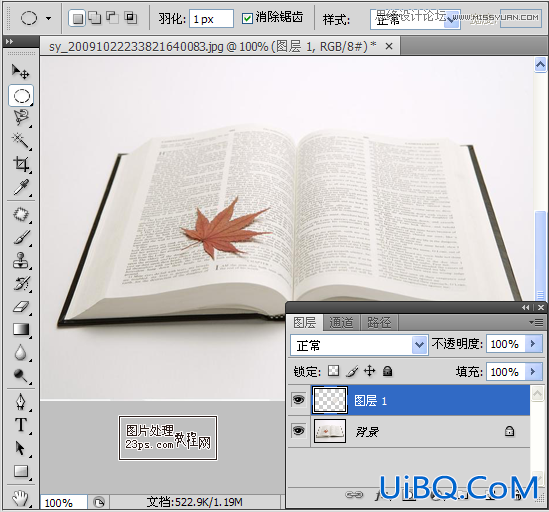Expand the 填充 fill arrow
The width and height of the screenshot is (549, 512).
click(x=533, y=371)
